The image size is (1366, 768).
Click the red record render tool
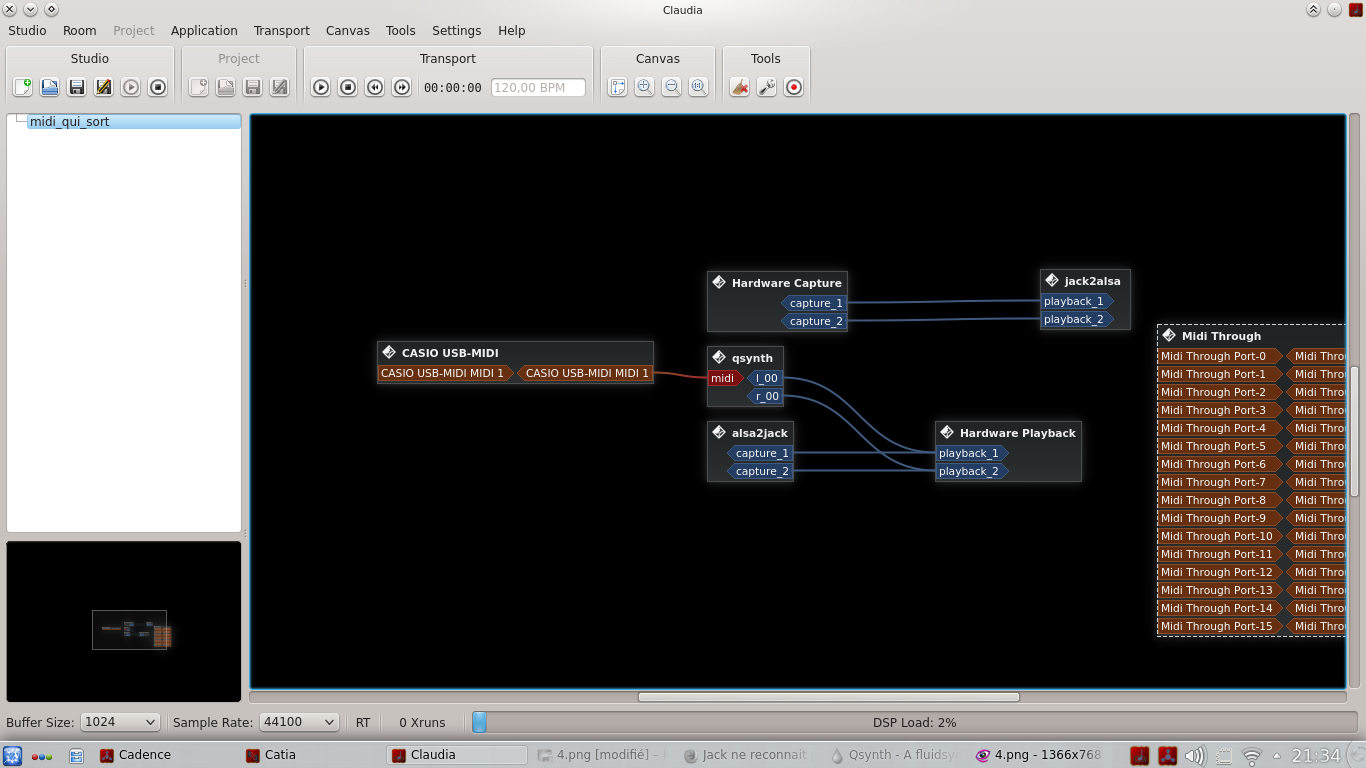[794, 87]
